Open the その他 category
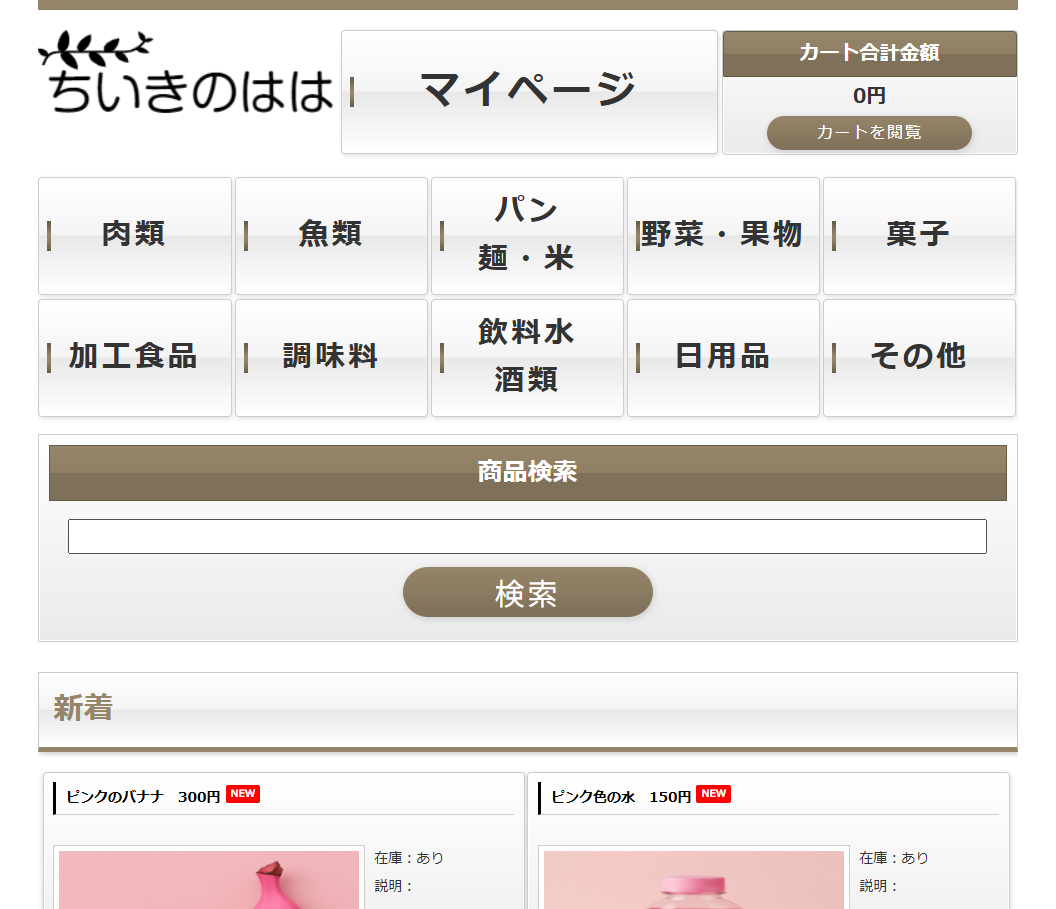The width and height of the screenshot is (1056, 909). [918, 357]
